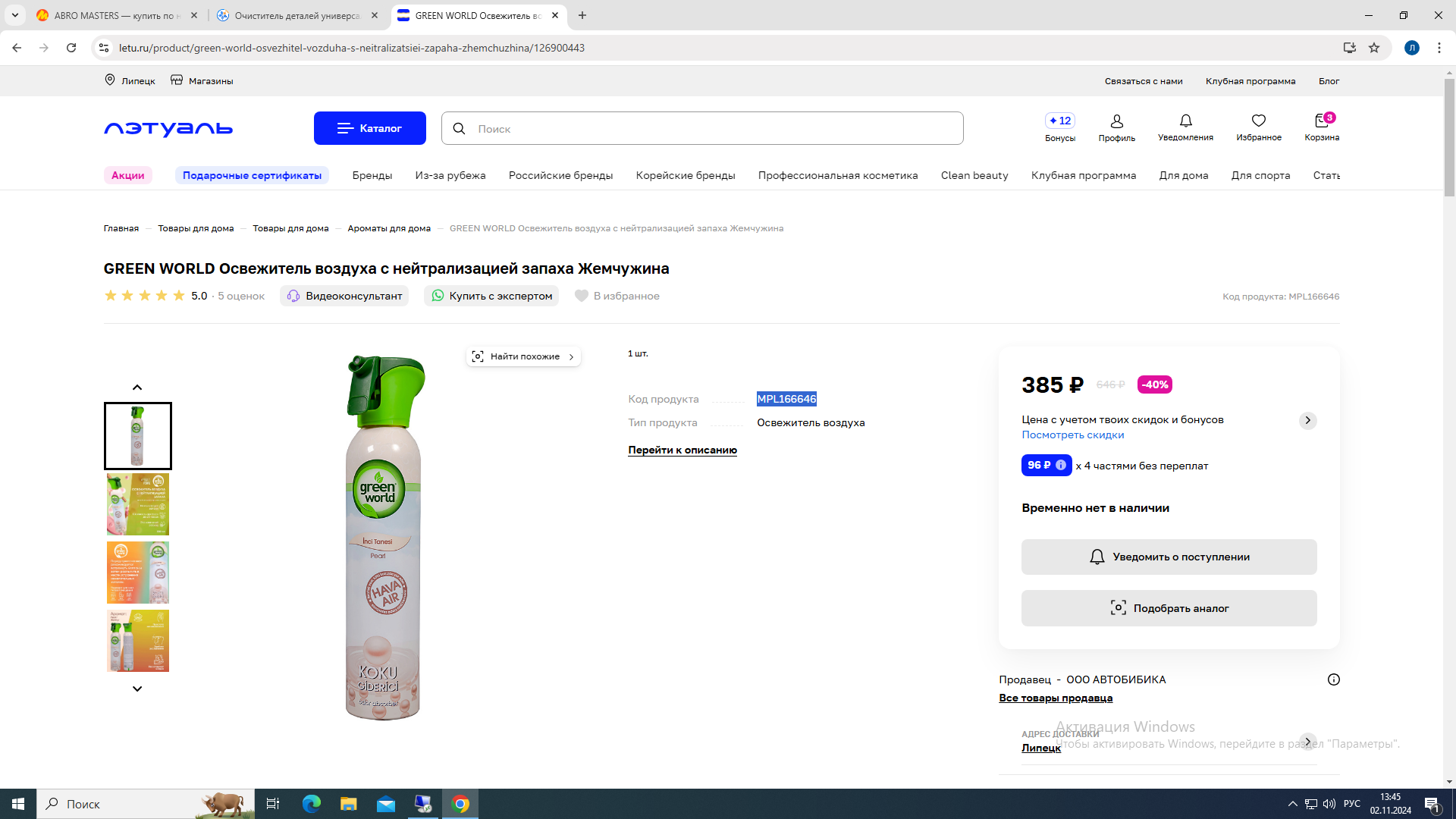1456x819 pixels.
Task: Click Уведомить о поступлении button
Action: pos(1169,557)
